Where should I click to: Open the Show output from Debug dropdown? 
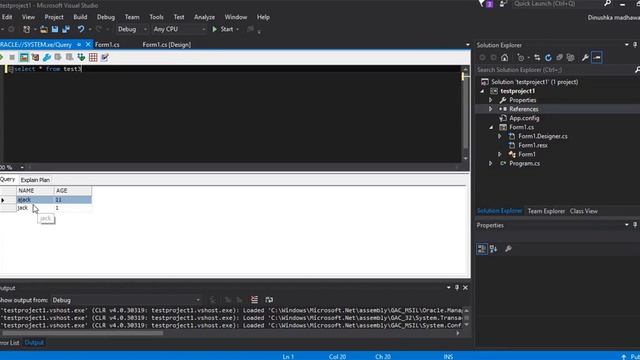pyautogui.click(x=126, y=300)
